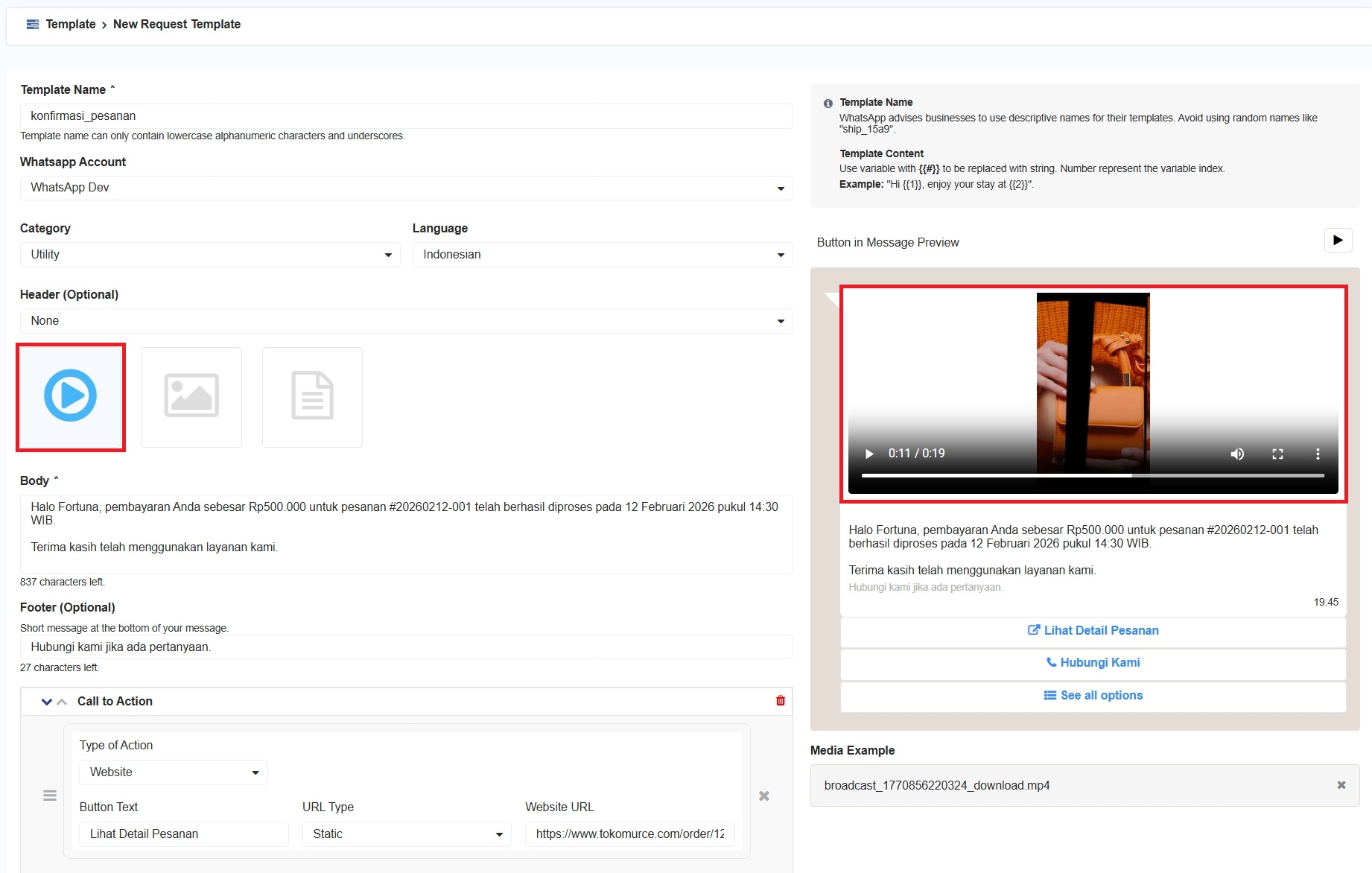1372x873 pixels.
Task: Enter fullscreen on the preview video
Action: click(x=1277, y=454)
